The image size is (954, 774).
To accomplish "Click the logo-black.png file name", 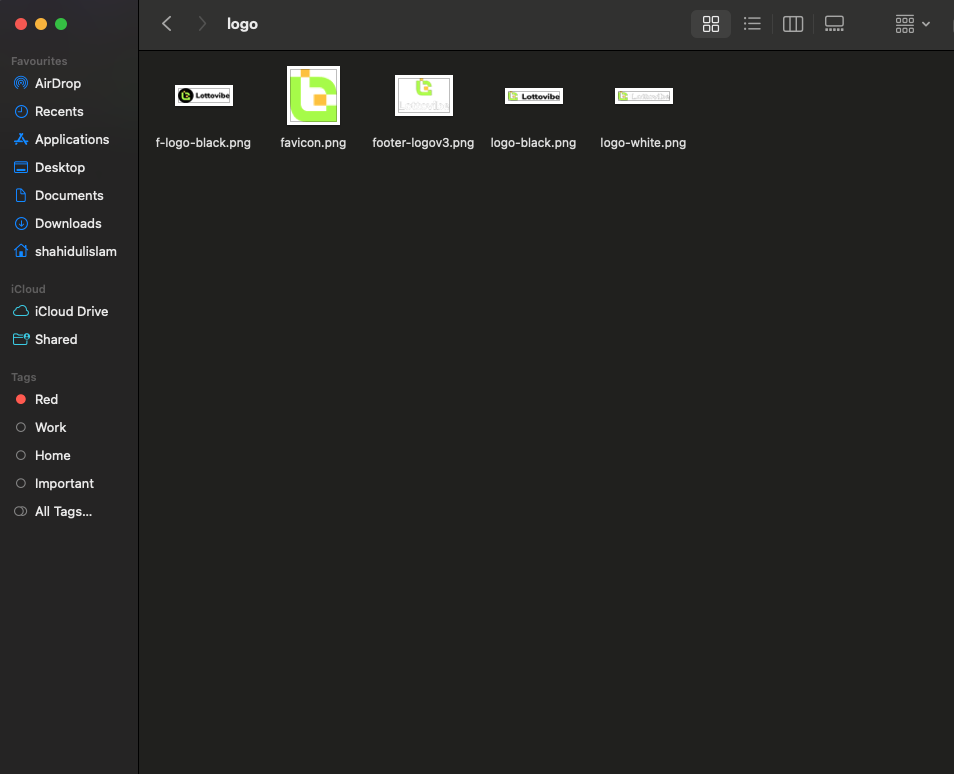I will click(x=534, y=143).
